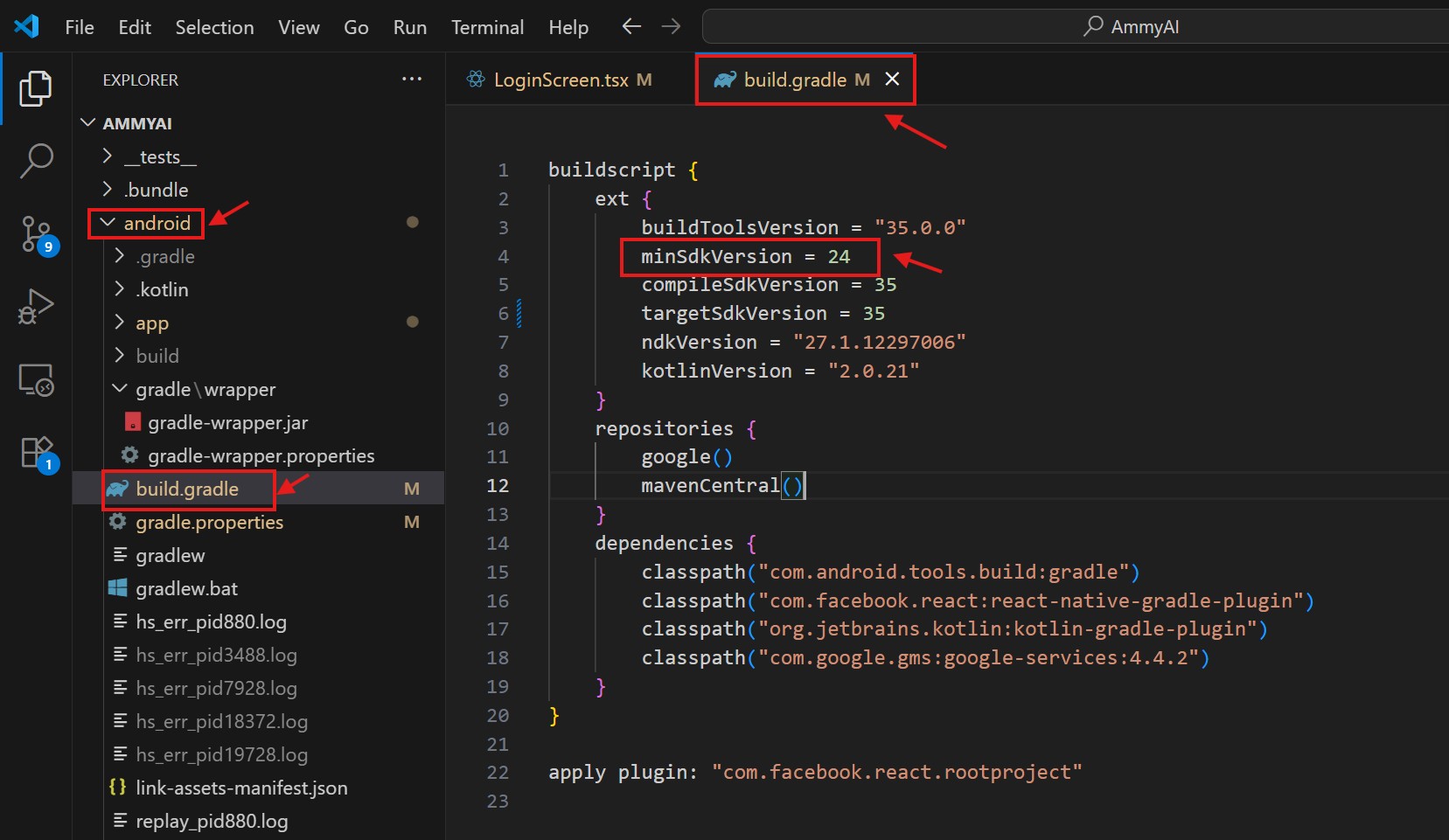
Task: Open the Search view icon
Action: 36,161
